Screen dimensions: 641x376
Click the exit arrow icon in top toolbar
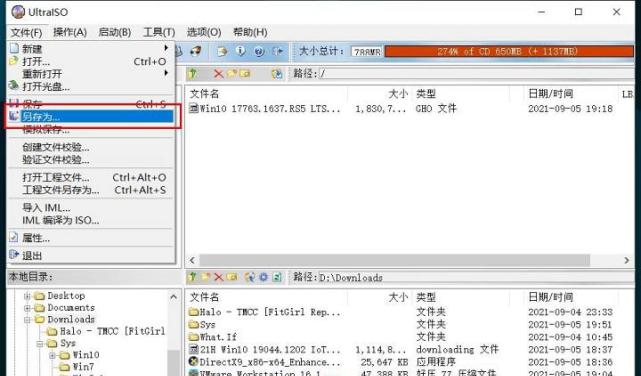point(278,51)
